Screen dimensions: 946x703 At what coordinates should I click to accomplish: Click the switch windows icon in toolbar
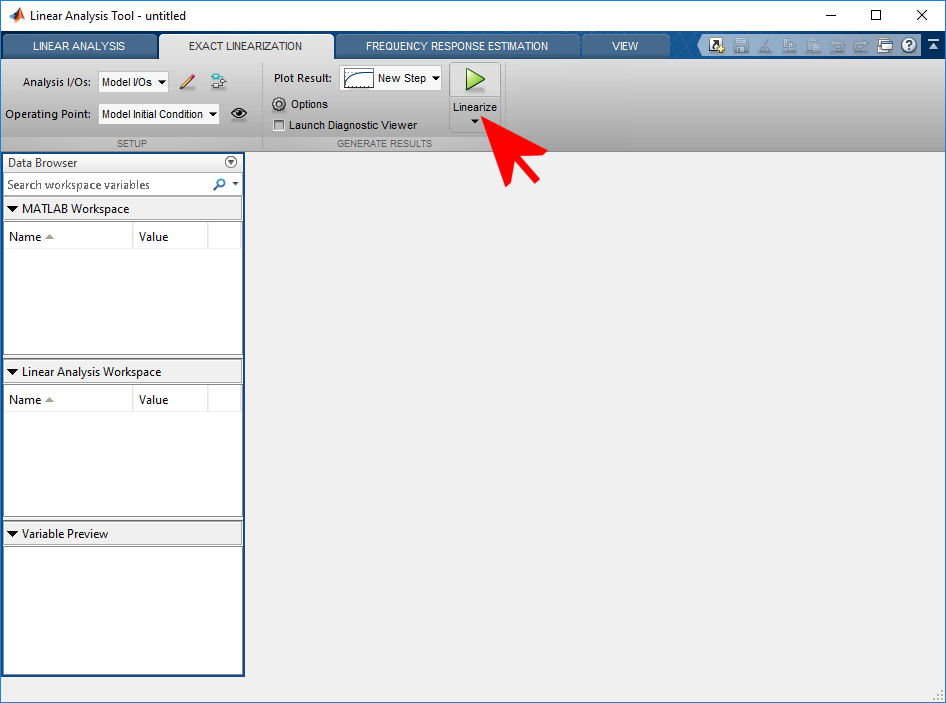click(x=885, y=45)
